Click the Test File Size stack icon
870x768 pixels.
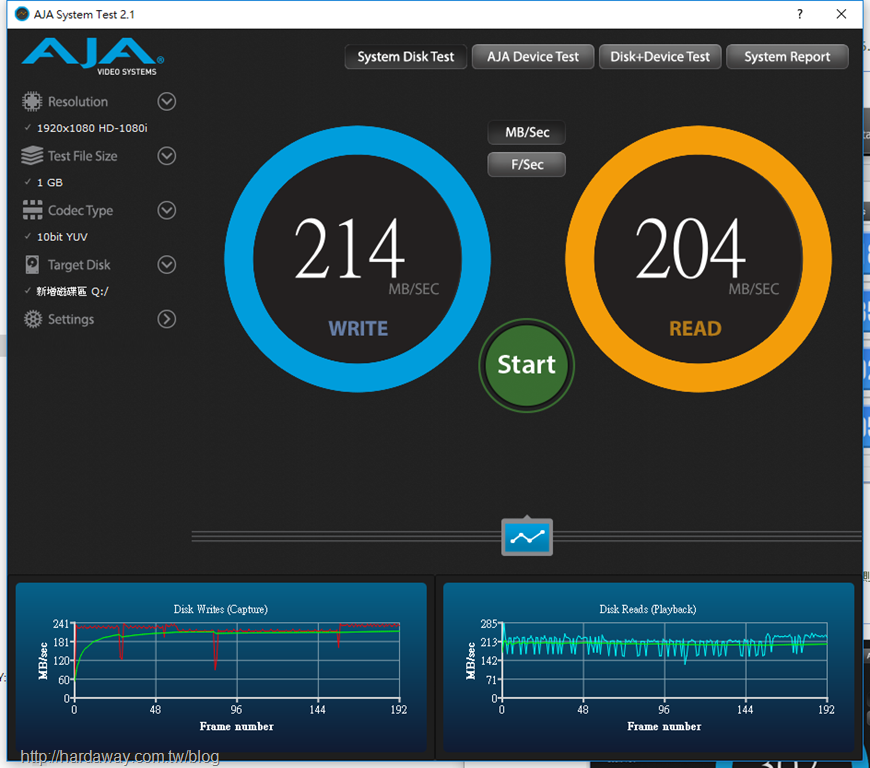click(x=32, y=155)
